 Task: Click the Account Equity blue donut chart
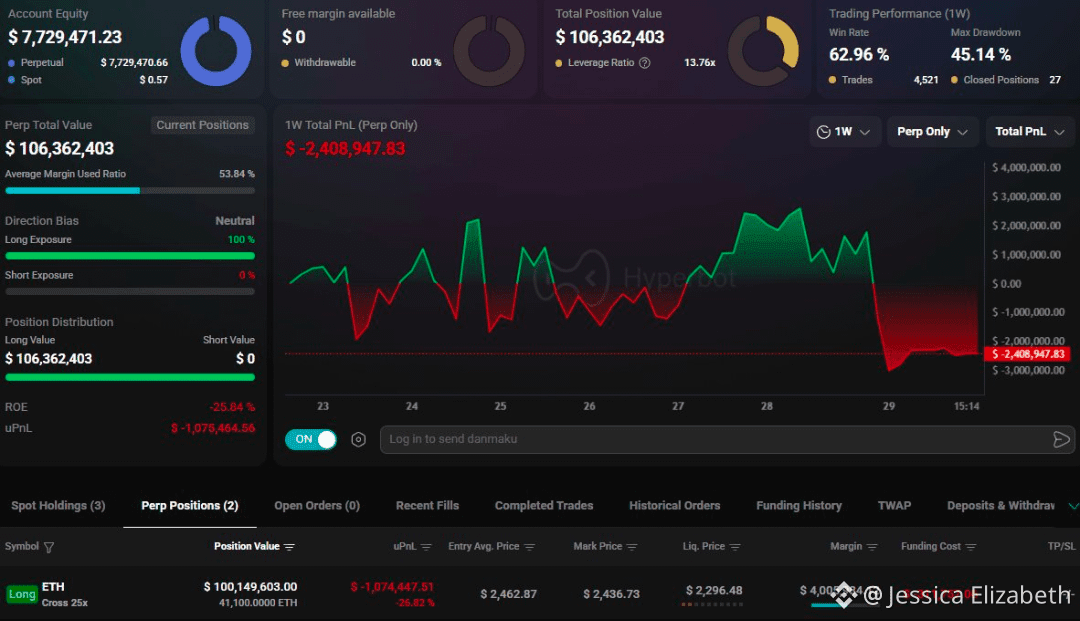point(216,50)
